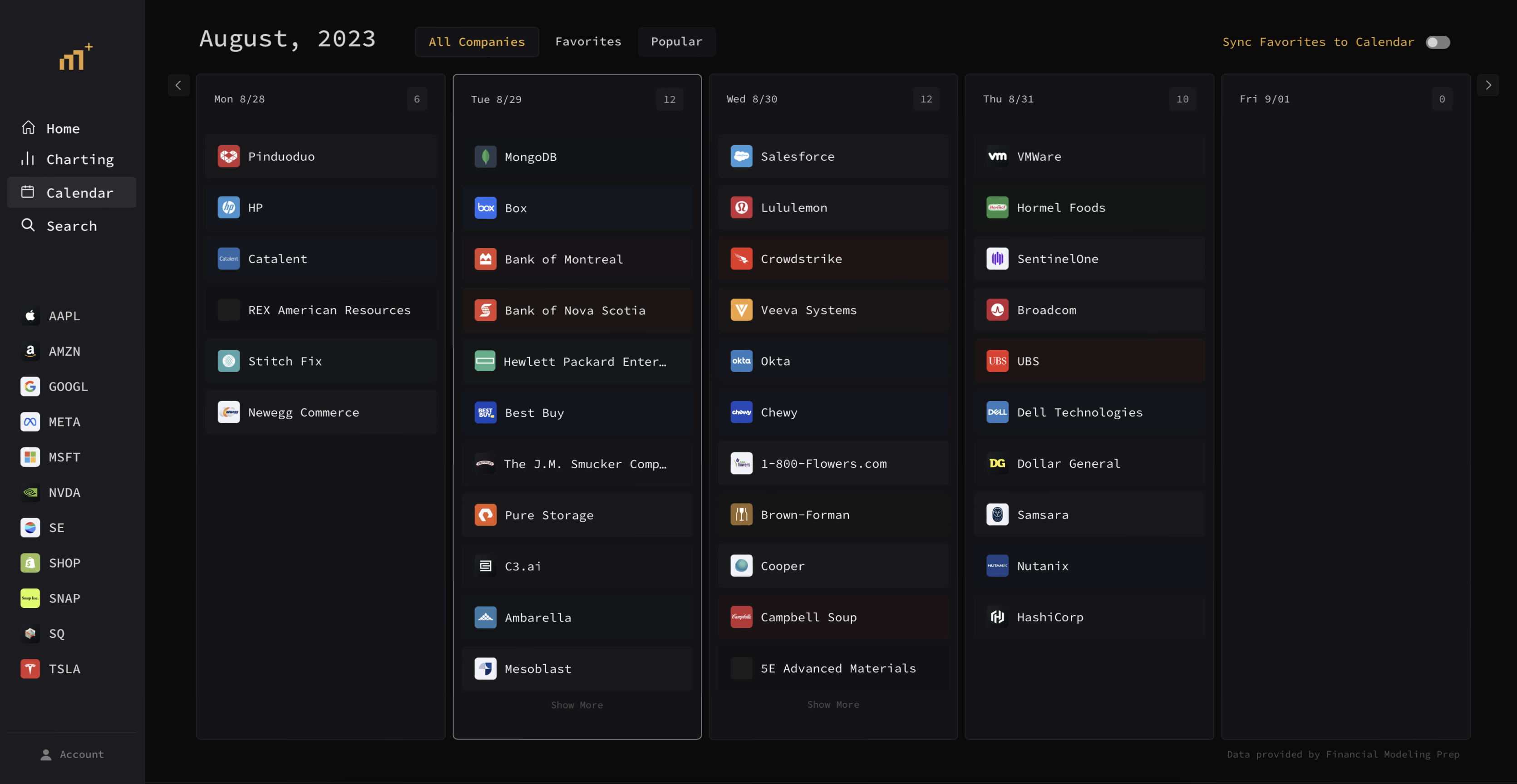Open Search from the sidebar
1517x784 pixels.
click(71, 225)
